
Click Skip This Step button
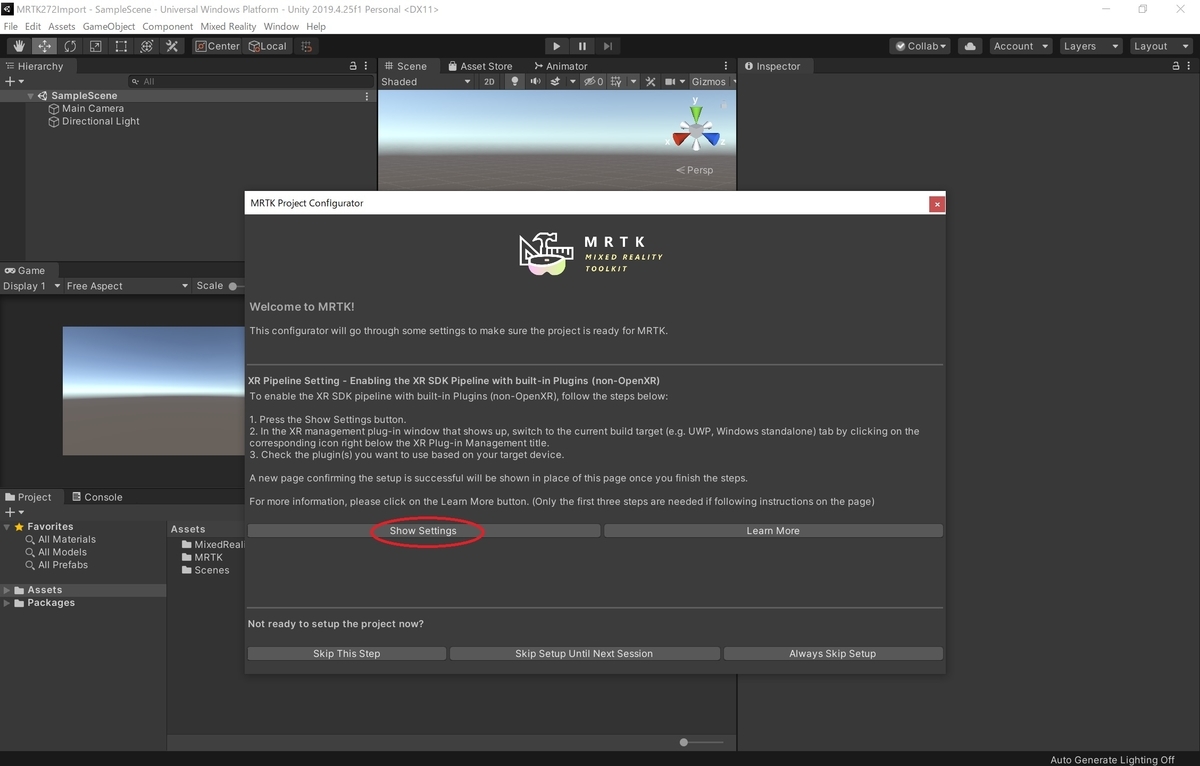(x=347, y=654)
